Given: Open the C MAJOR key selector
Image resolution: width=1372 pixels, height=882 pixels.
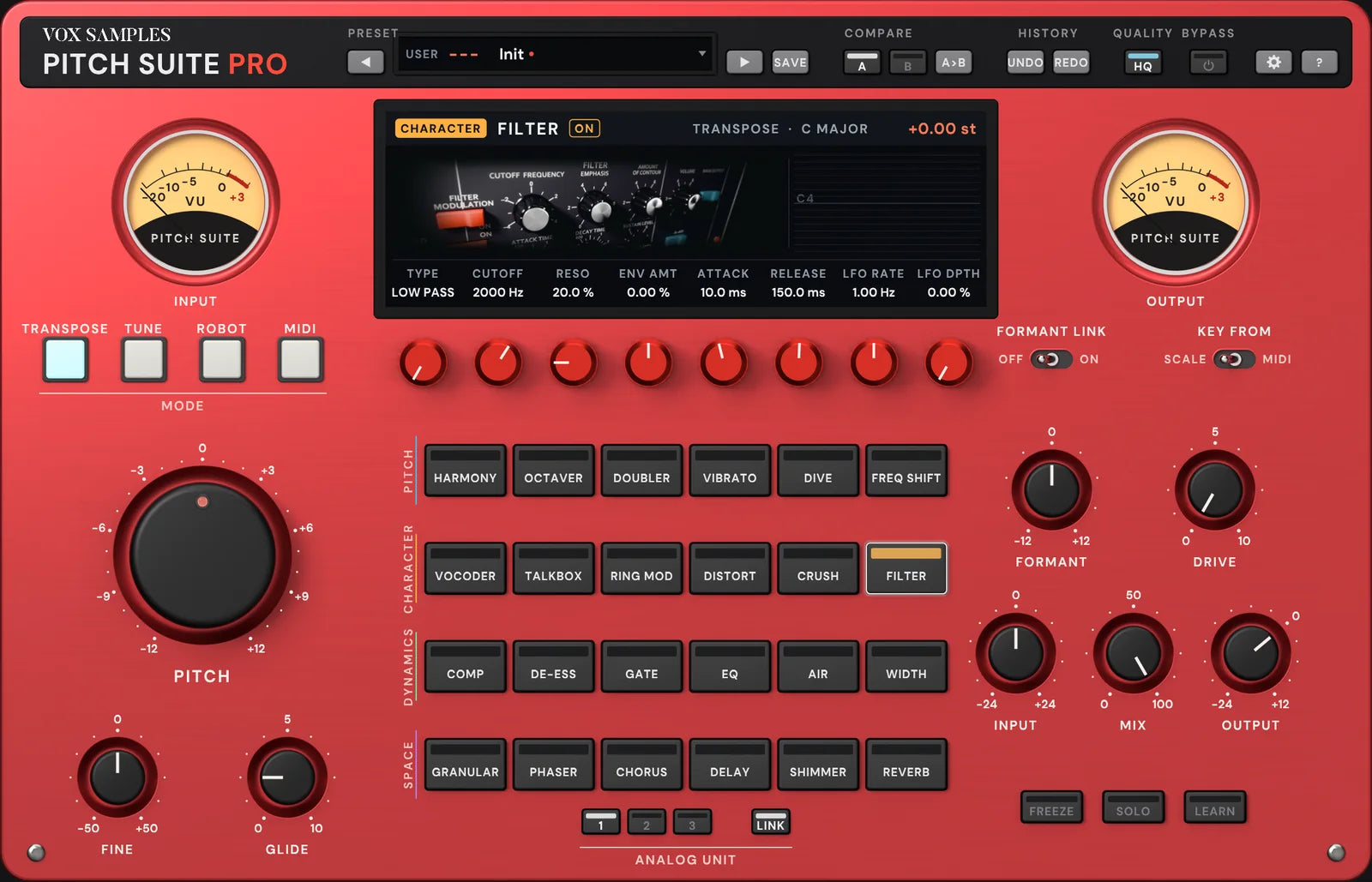Looking at the screenshot, I should [x=834, y=129].
